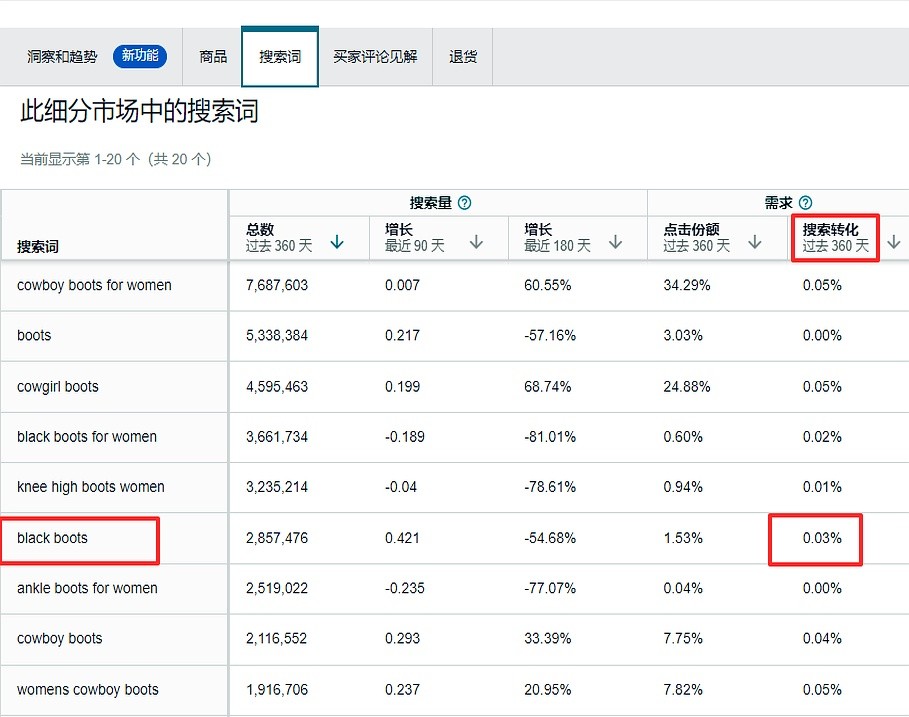Sort by 总数 past 360 days arrow
This screenshot has width=909, height=717.
[337, 242]
